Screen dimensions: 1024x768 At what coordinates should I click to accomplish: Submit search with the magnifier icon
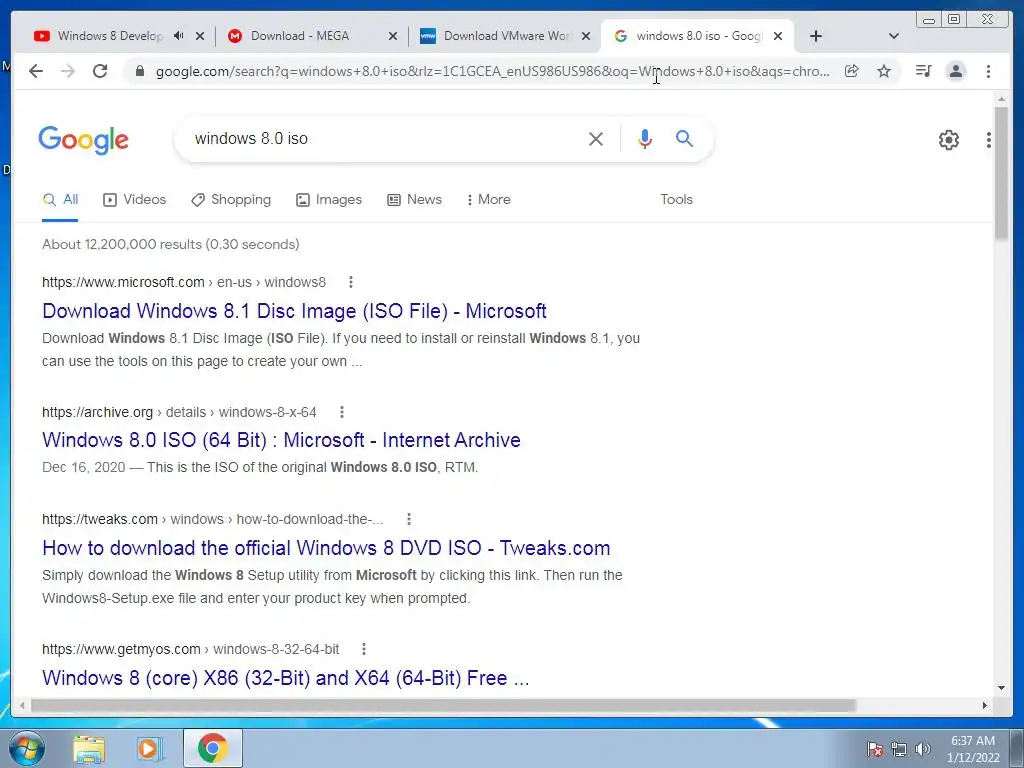[x=684, y=138]
